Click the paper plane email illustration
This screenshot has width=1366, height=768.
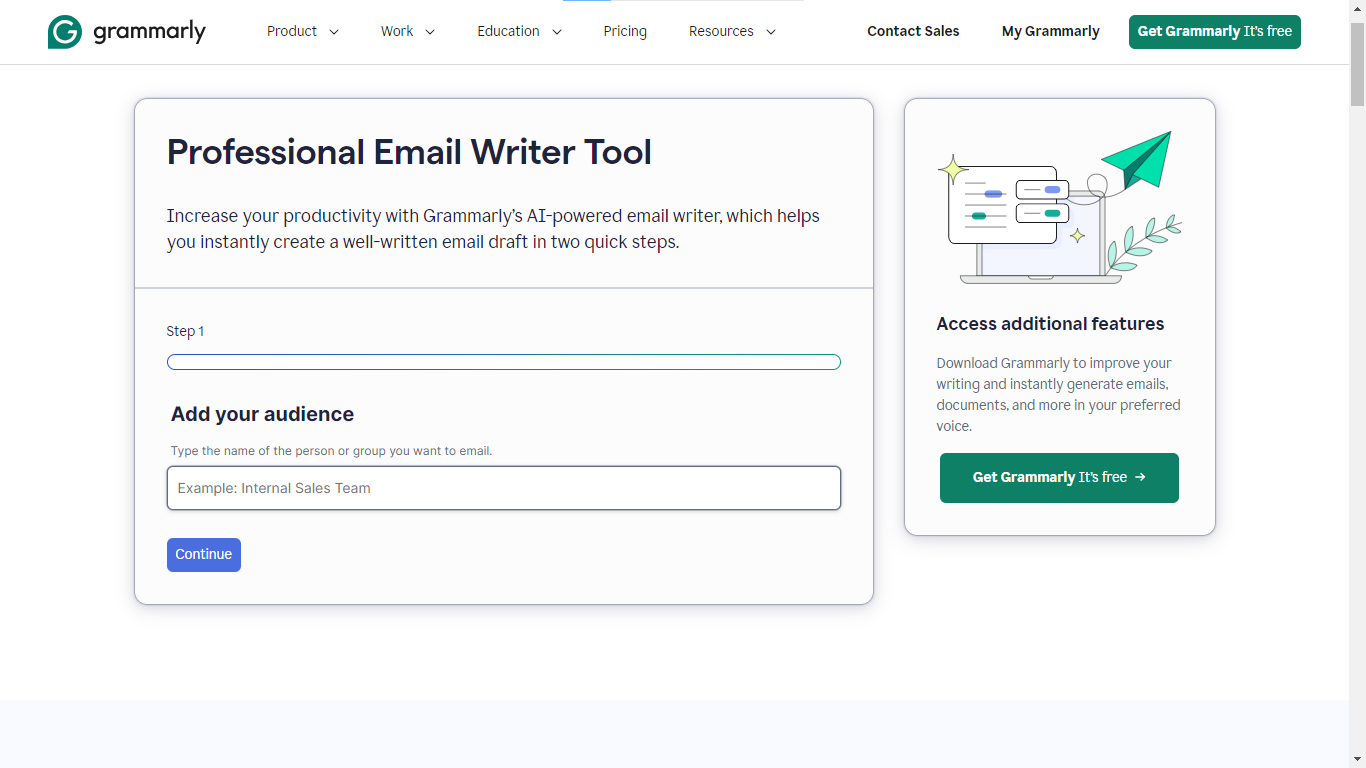pos(1060,207)
